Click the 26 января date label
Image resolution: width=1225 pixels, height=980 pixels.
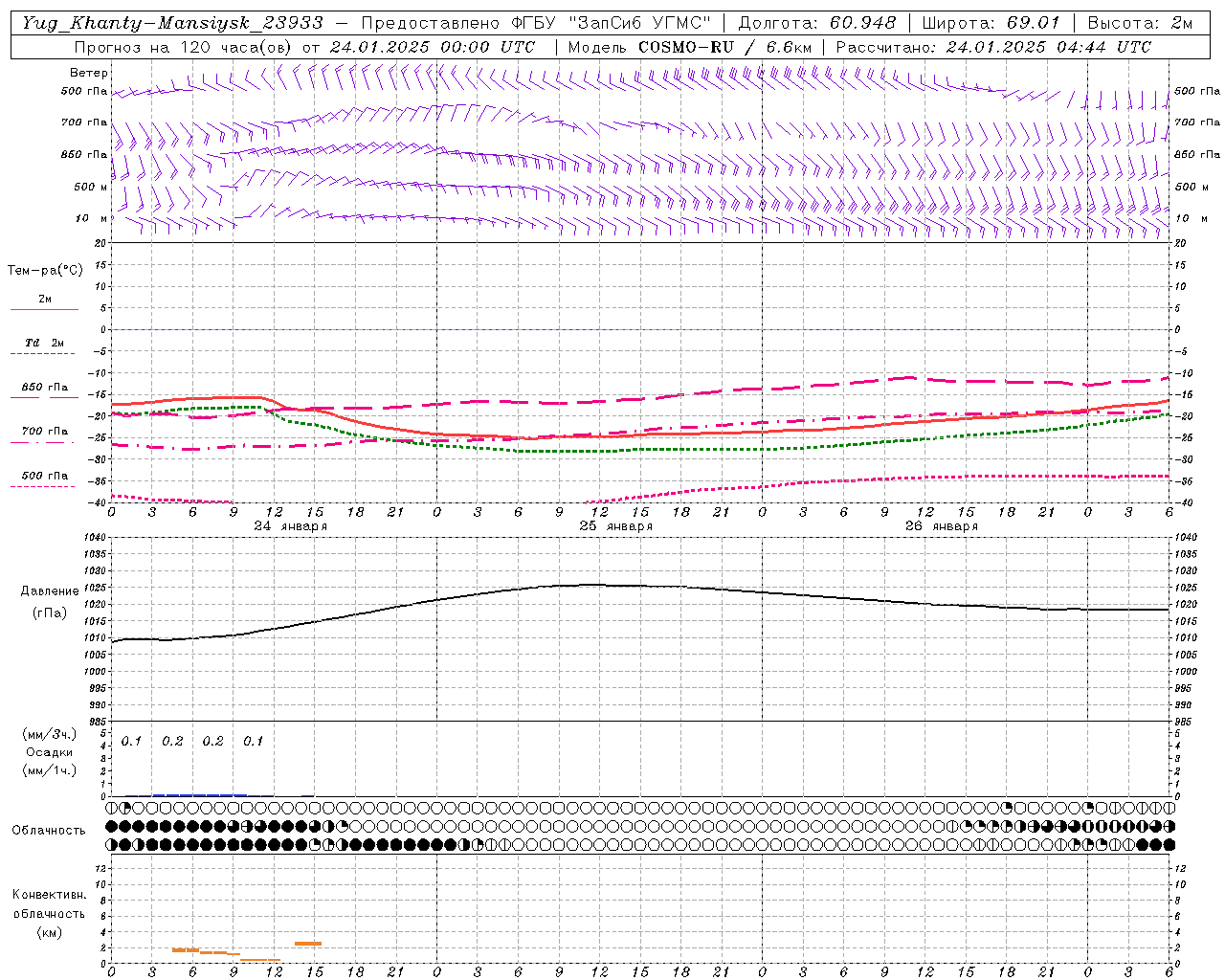pos(942,526)
